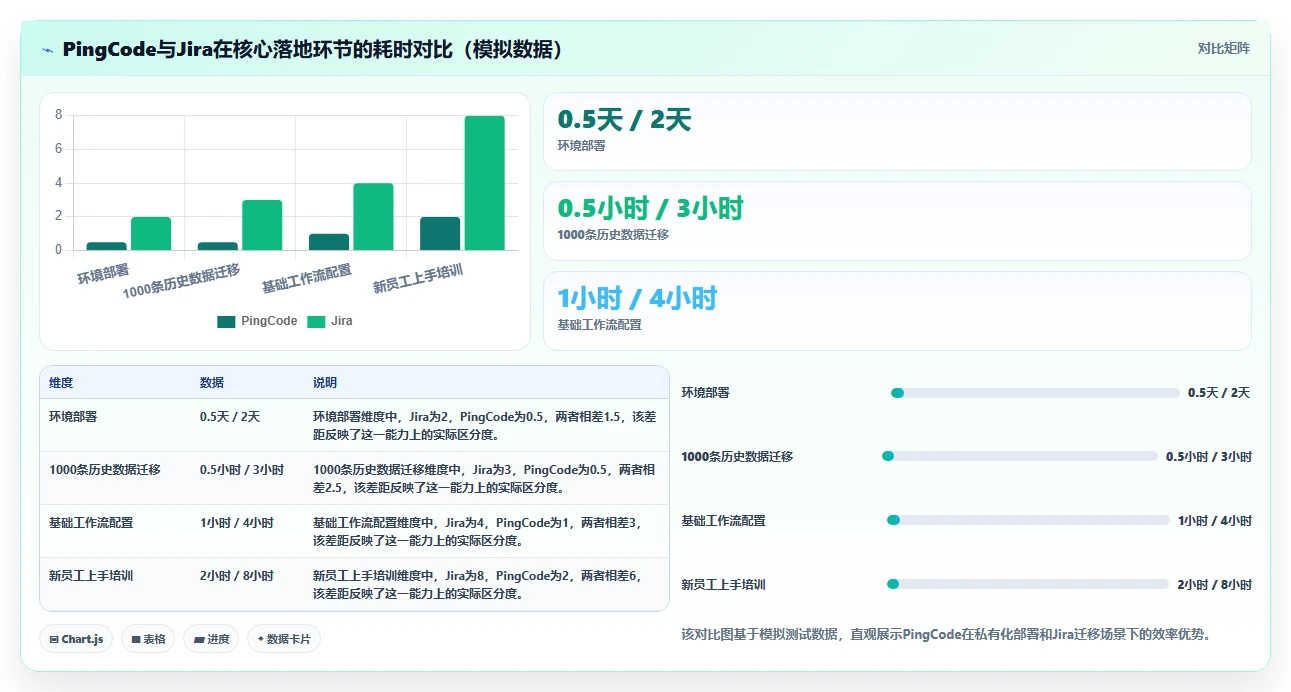1291x692 pixels.
Task: Click the 基础工作流配置 progress bar
Action: tap(1028, 520)
